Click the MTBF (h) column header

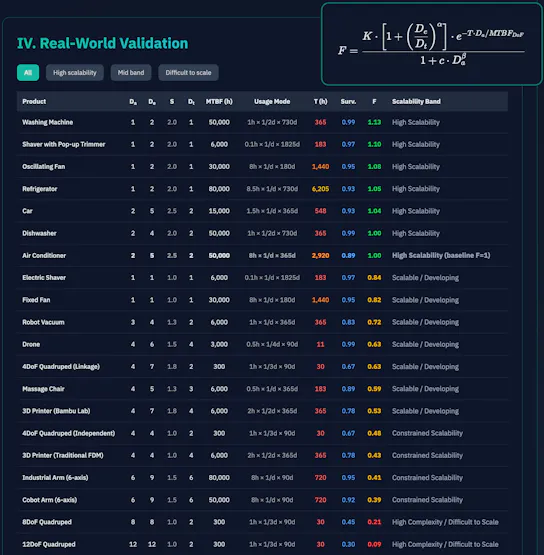click(x=219, y=102)
